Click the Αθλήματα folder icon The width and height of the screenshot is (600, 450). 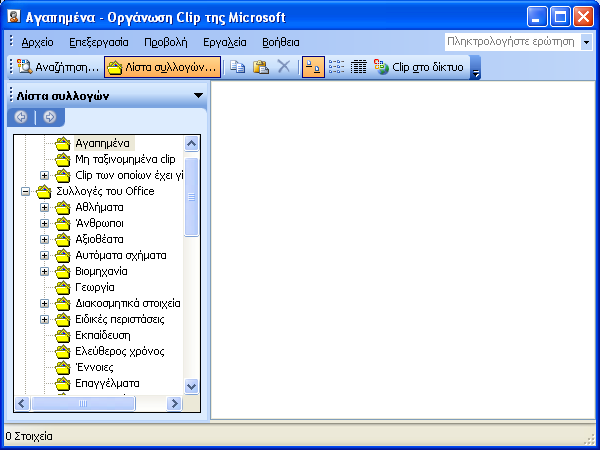point(63,207)
